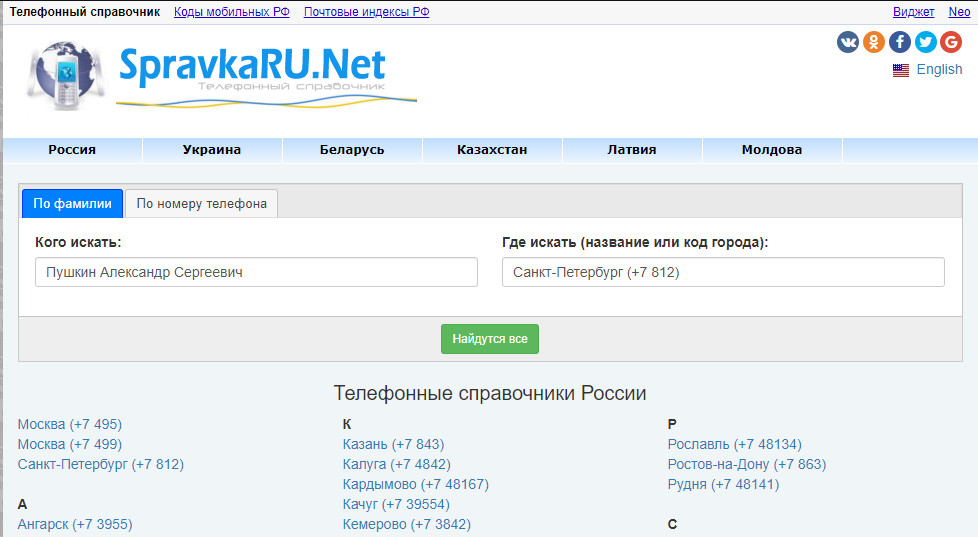The width and height of the screenshot is (978, 537).
Task: Switch to По номеру телефона tab
Action: (202, 204)
